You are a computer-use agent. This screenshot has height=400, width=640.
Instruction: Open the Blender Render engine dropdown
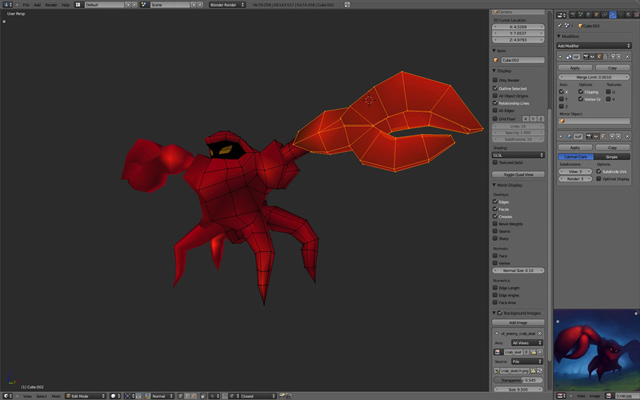coord(230,4)
